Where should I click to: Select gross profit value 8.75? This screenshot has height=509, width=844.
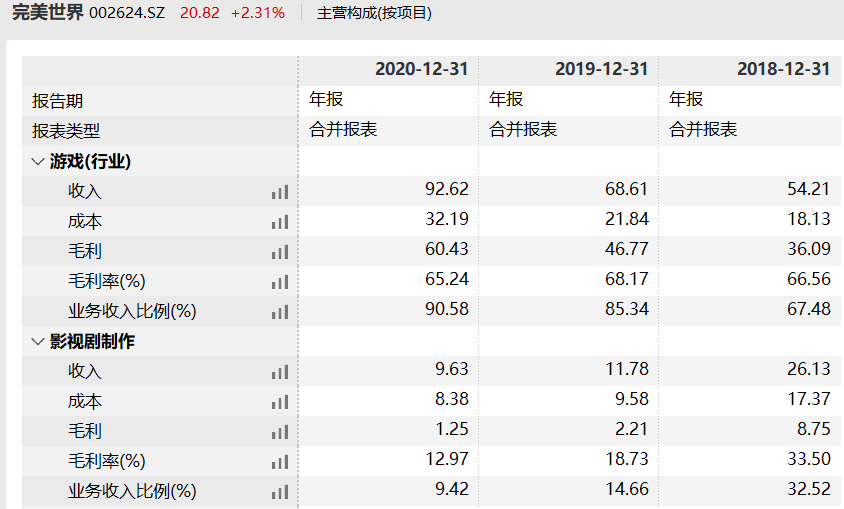[814, 429]
